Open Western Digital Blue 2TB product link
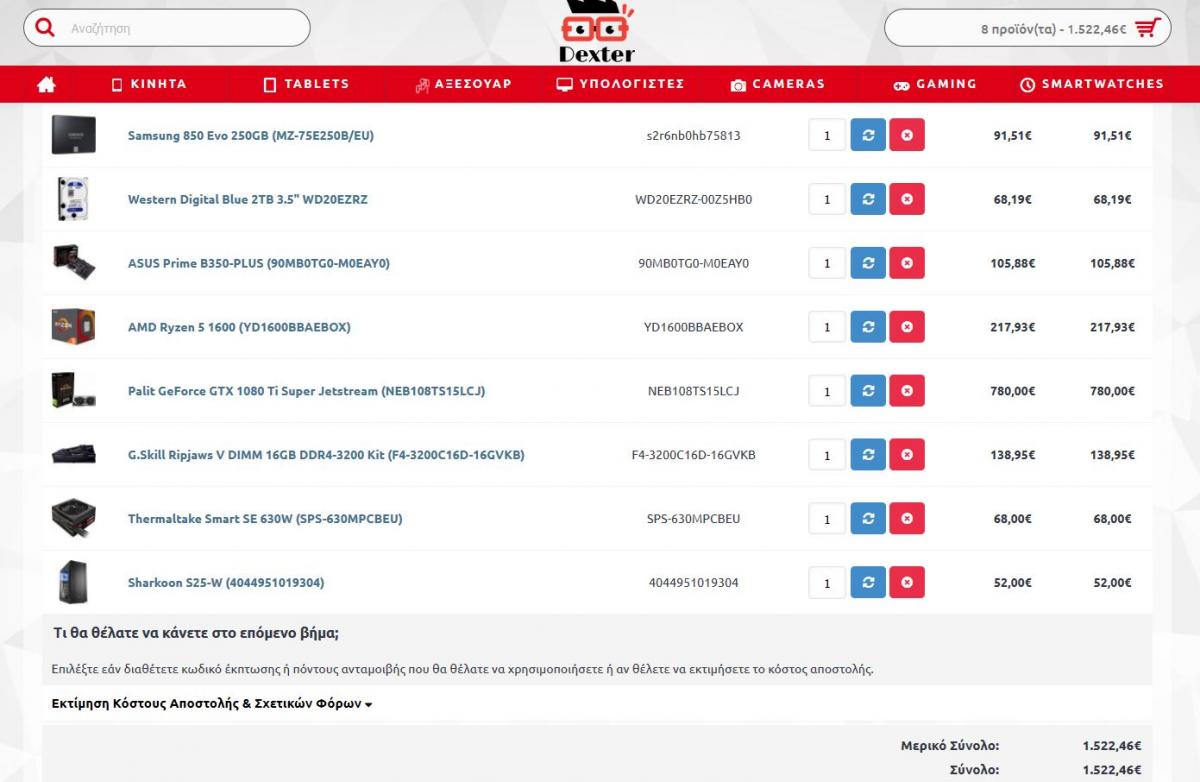The width and height of the screenshot is (1200, 782). point(248,199)
